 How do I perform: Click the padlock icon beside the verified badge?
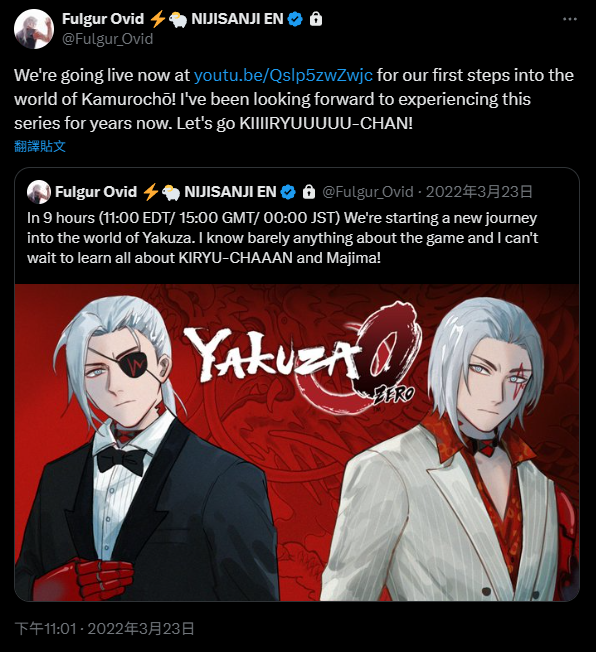tap(316, 19)
